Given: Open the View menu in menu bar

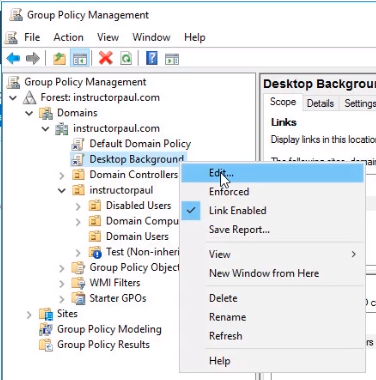Looking at the screenshot, I should click(x=108, y=37).
